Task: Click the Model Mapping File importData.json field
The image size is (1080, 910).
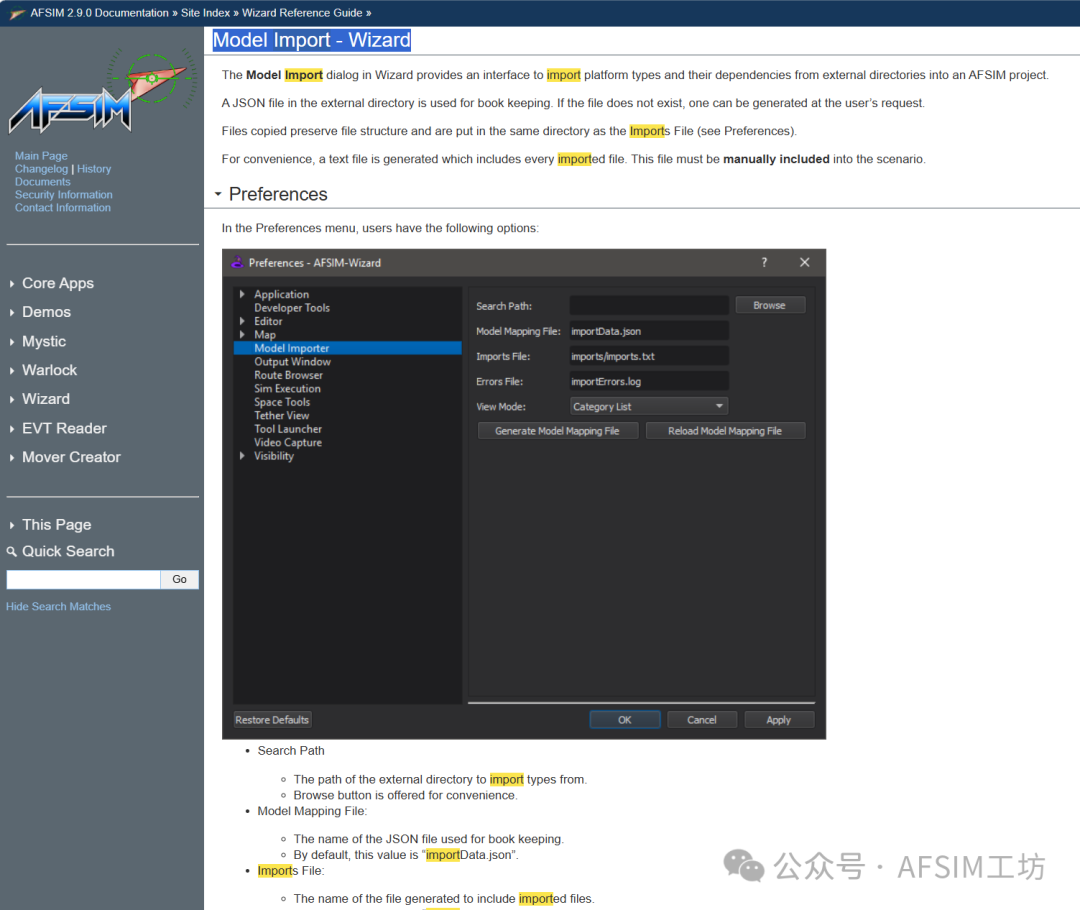Action: [649, 331]
